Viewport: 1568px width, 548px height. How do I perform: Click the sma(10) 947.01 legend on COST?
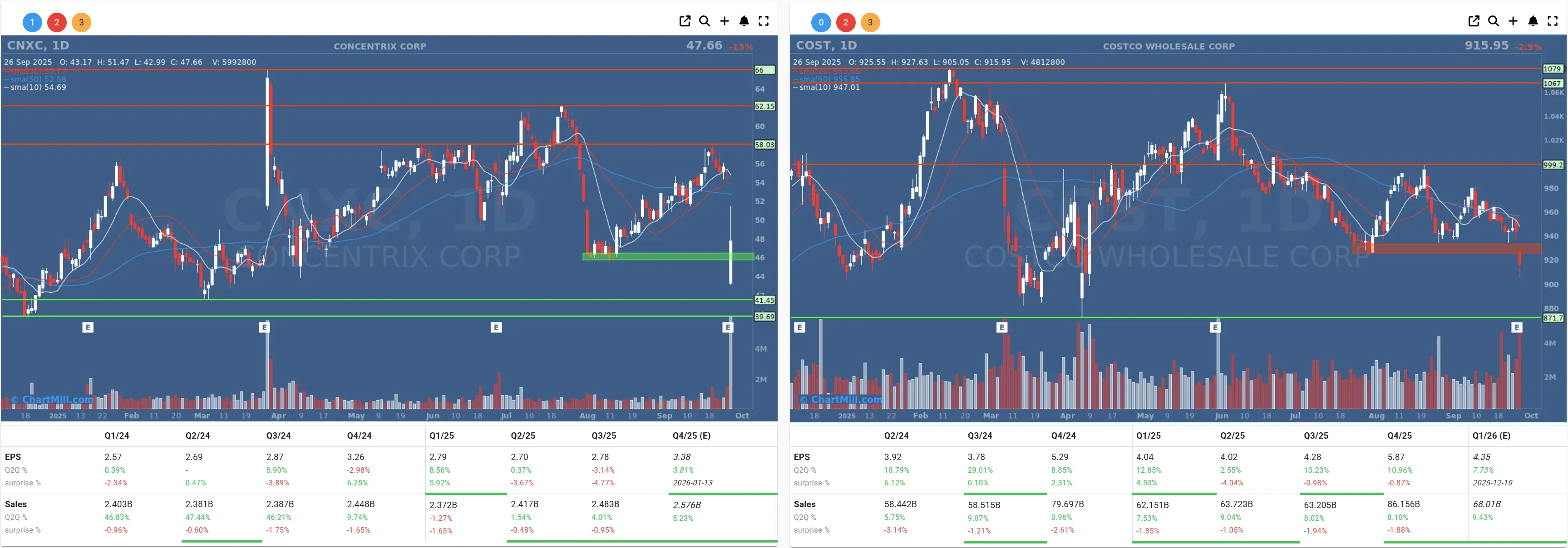[x=827, y=88]
